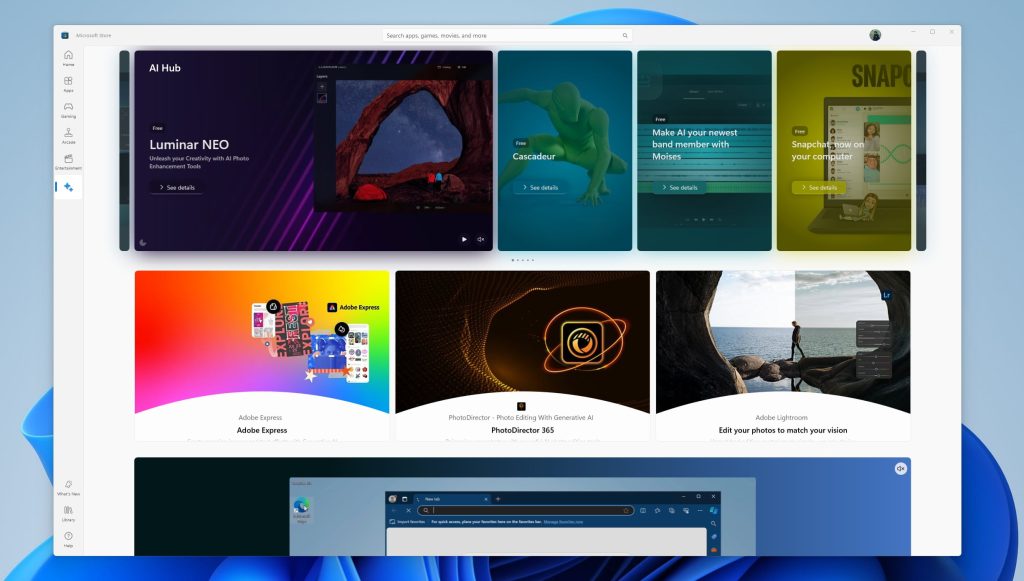
Task: Pause the Luminar NEO promo video
Action: click(464, 239)
